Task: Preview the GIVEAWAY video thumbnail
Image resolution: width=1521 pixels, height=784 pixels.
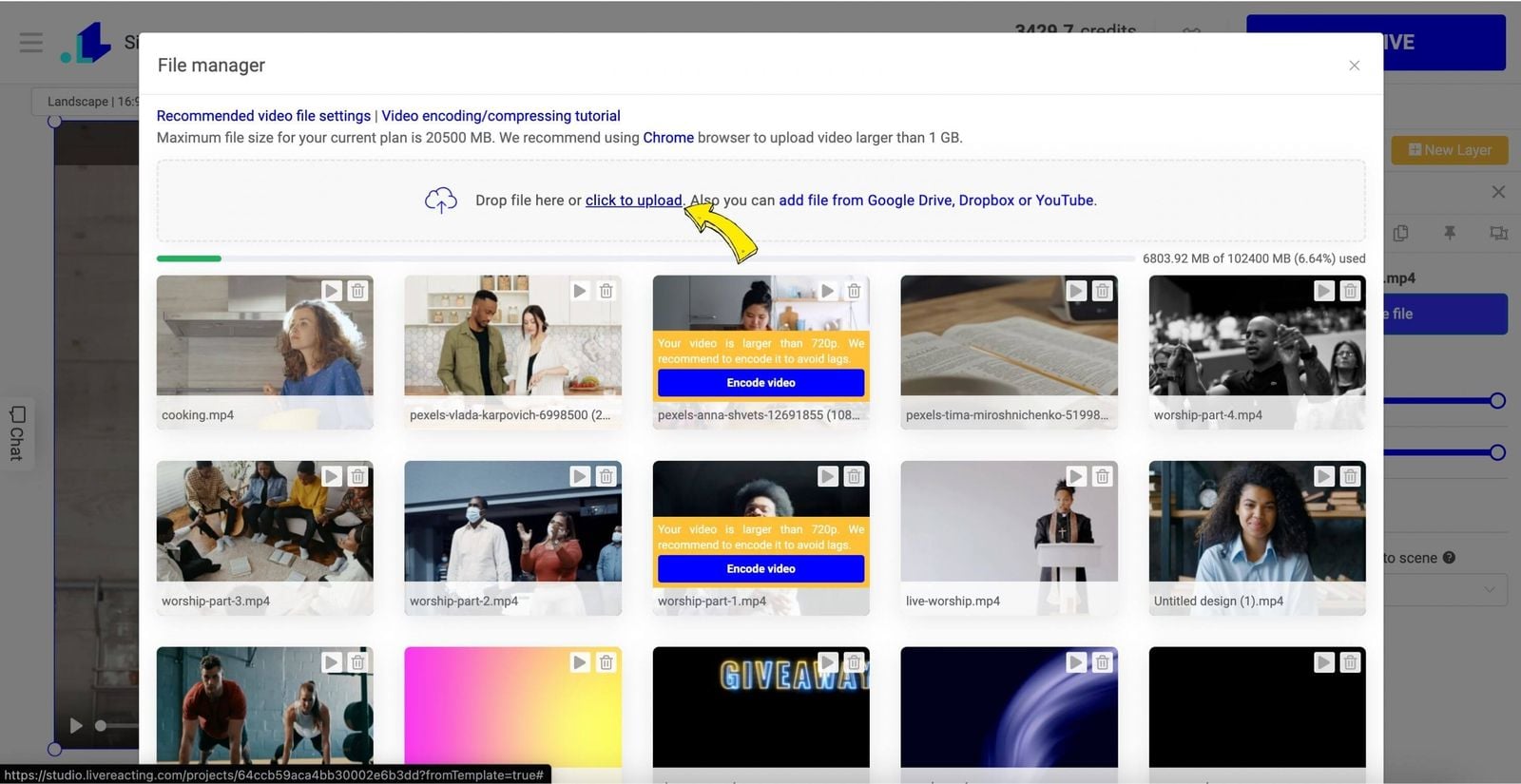Action: [x=827, y=662]
